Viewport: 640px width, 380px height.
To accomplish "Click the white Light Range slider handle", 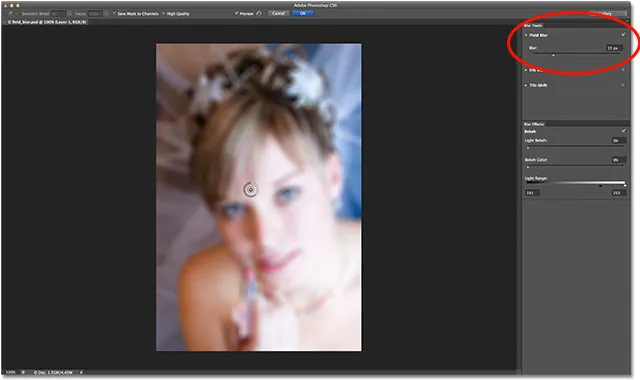I will coord(624,185).
